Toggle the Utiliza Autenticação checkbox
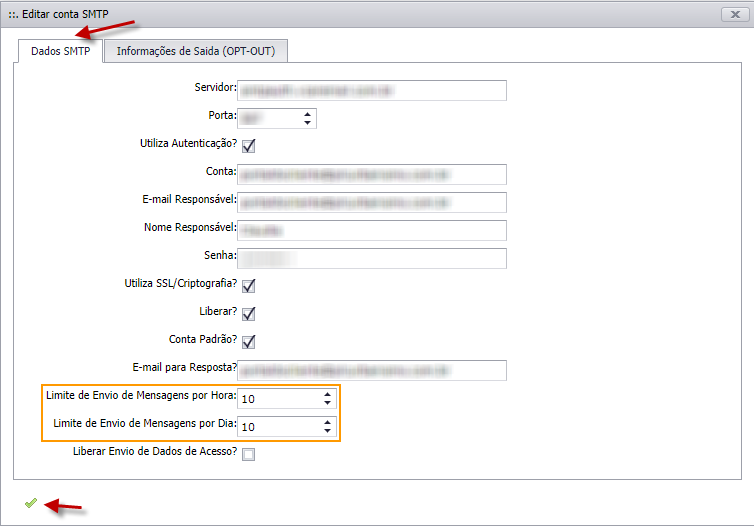 [x=248, y=146]
